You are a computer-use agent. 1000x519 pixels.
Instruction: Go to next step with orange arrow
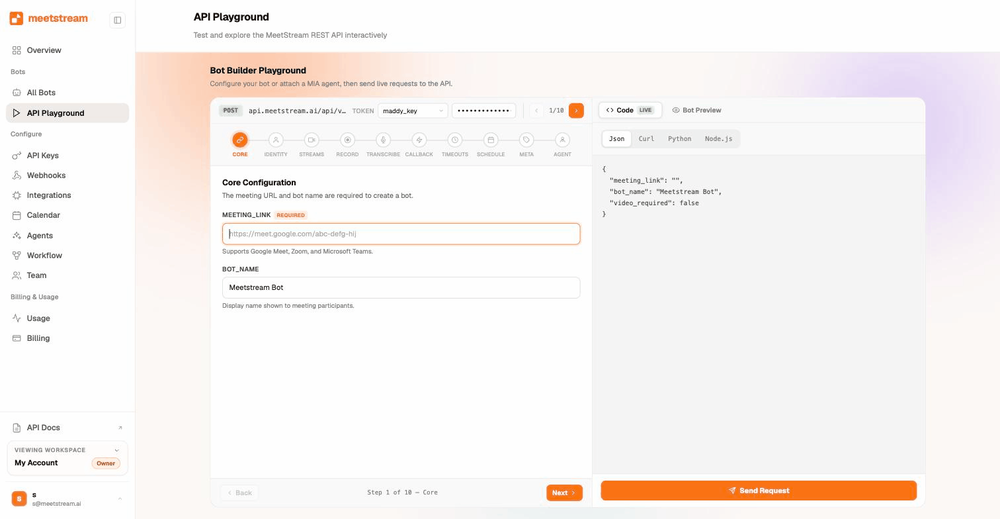click(x=576, y=111)
